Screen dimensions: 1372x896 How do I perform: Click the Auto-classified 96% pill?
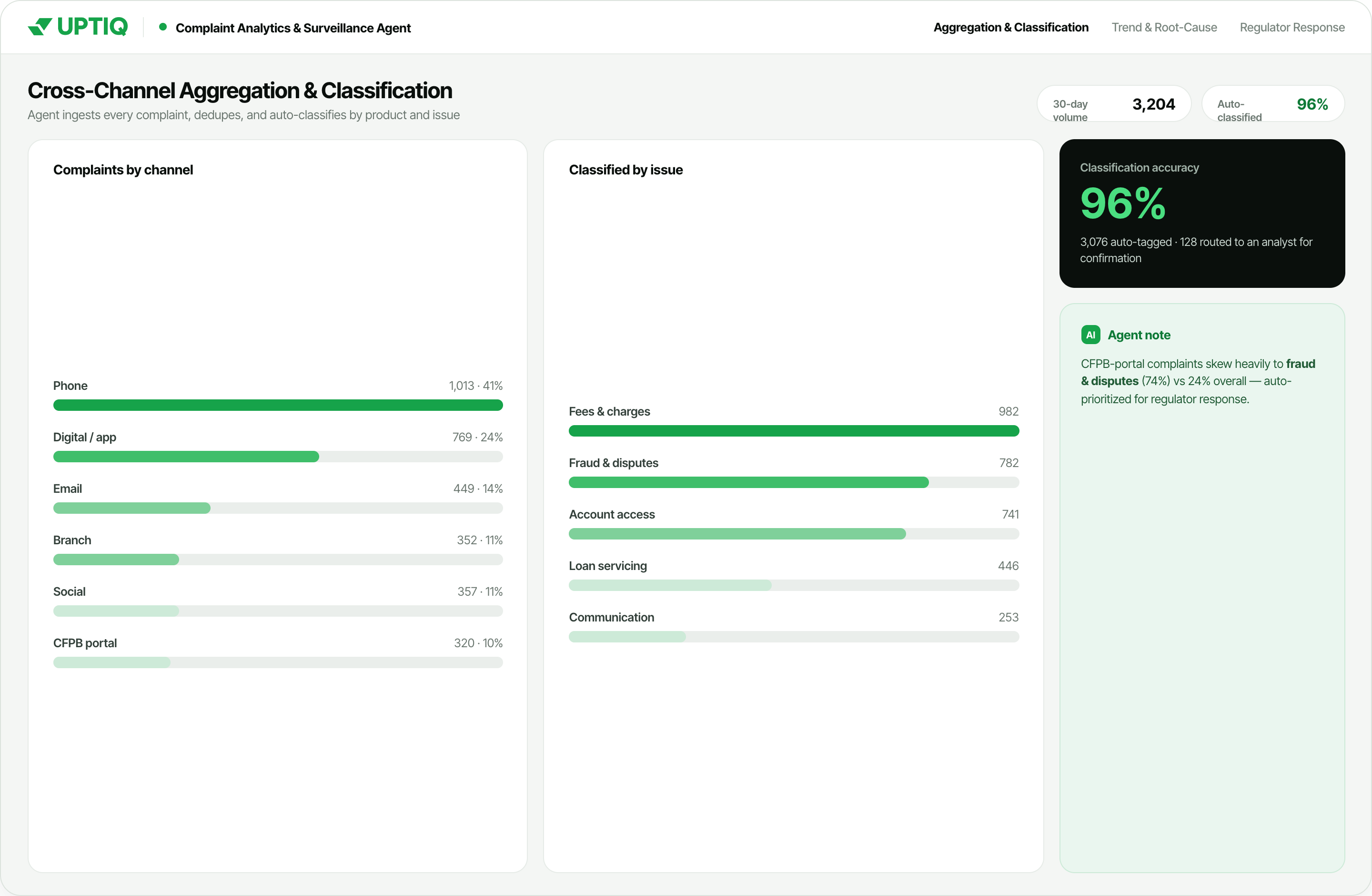click(1273, 104)
